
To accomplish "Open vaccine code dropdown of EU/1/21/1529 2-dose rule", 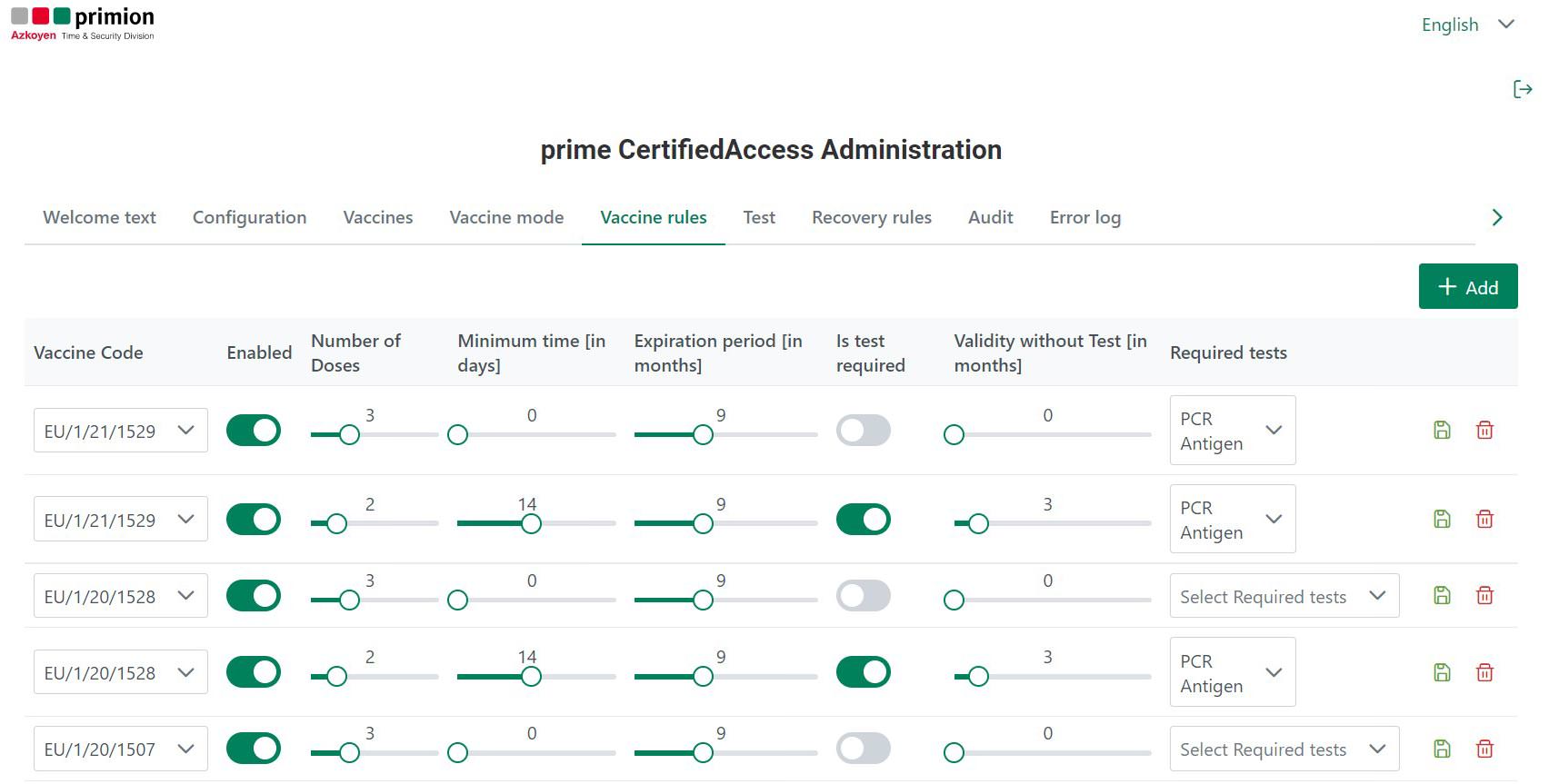I will click(121, 520).
